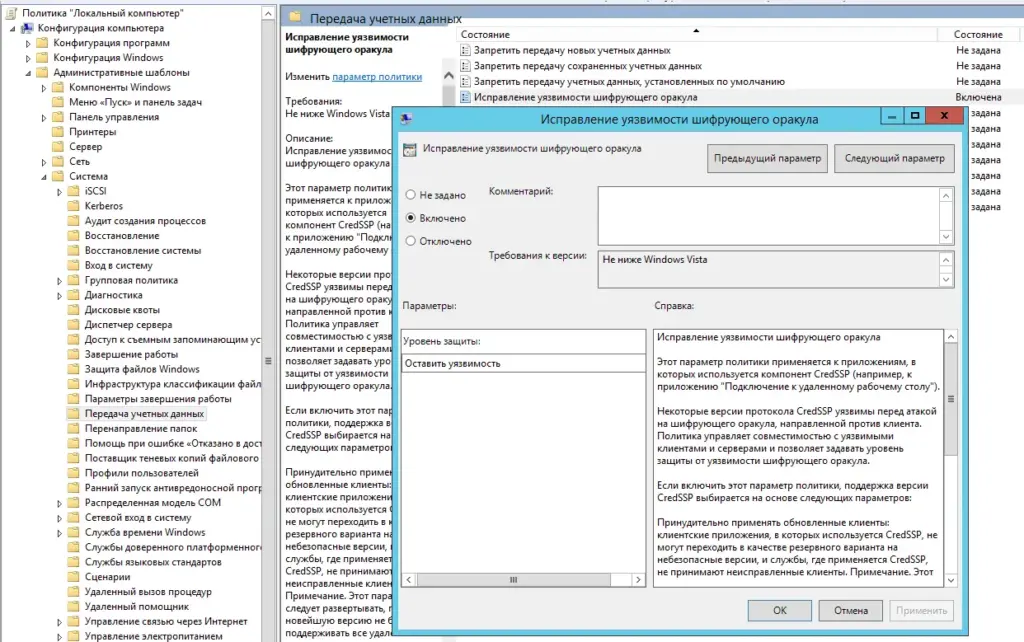This screenshot has width=1024, height=642.
Task: Select the Отключено radio button
Action: coord(410,241)
